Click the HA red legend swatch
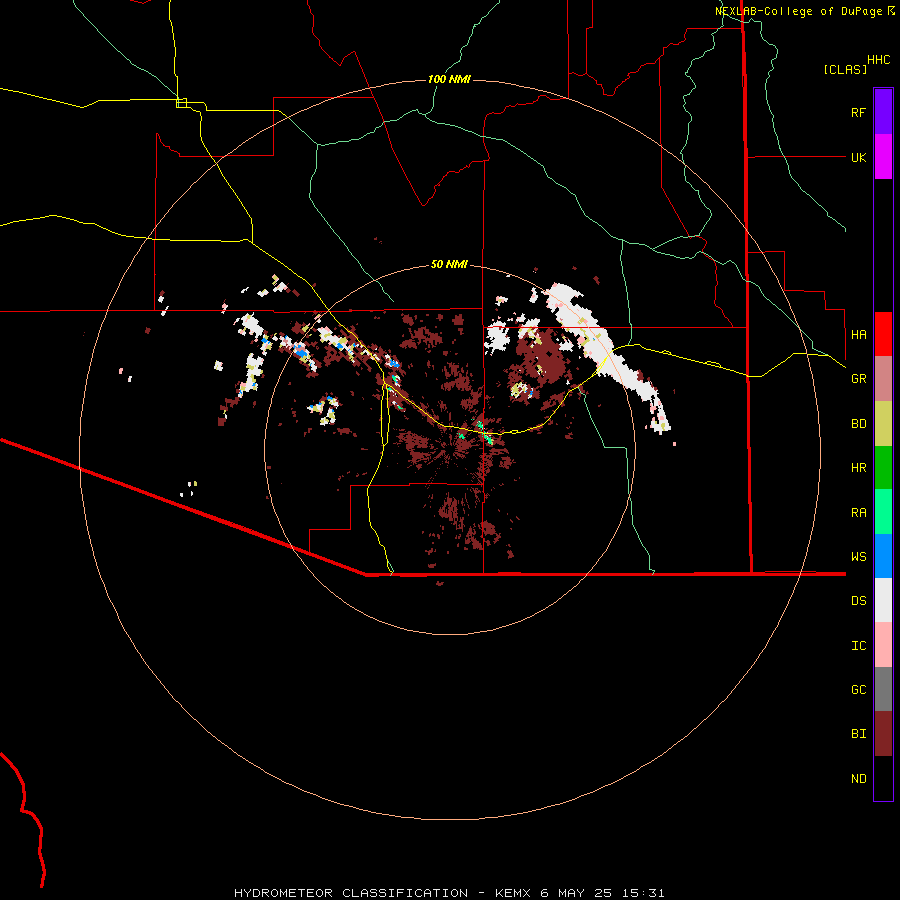The height and width of the screenshot is (900, 900). point(883,334)
